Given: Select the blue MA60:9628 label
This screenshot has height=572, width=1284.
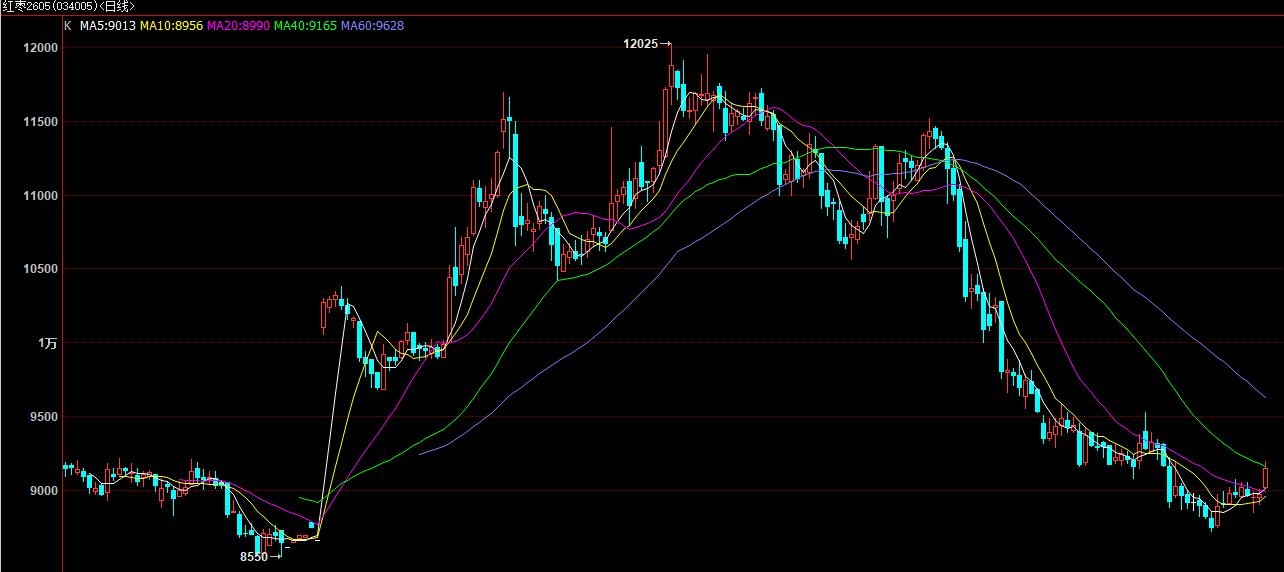Looking at the screenshot, I should click(x=372, y=26).
